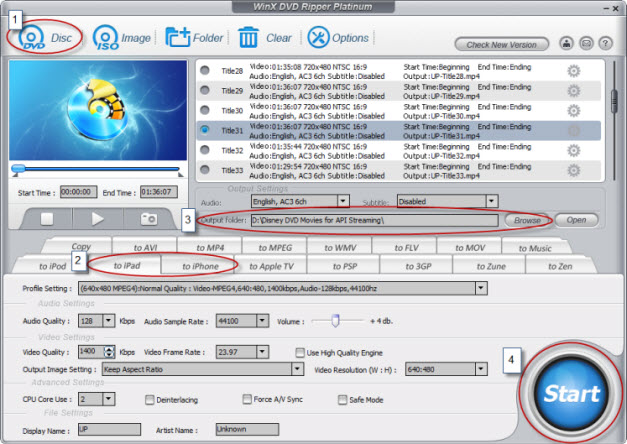Expand the Profile Setting dropdown

[x=481, y=288]
